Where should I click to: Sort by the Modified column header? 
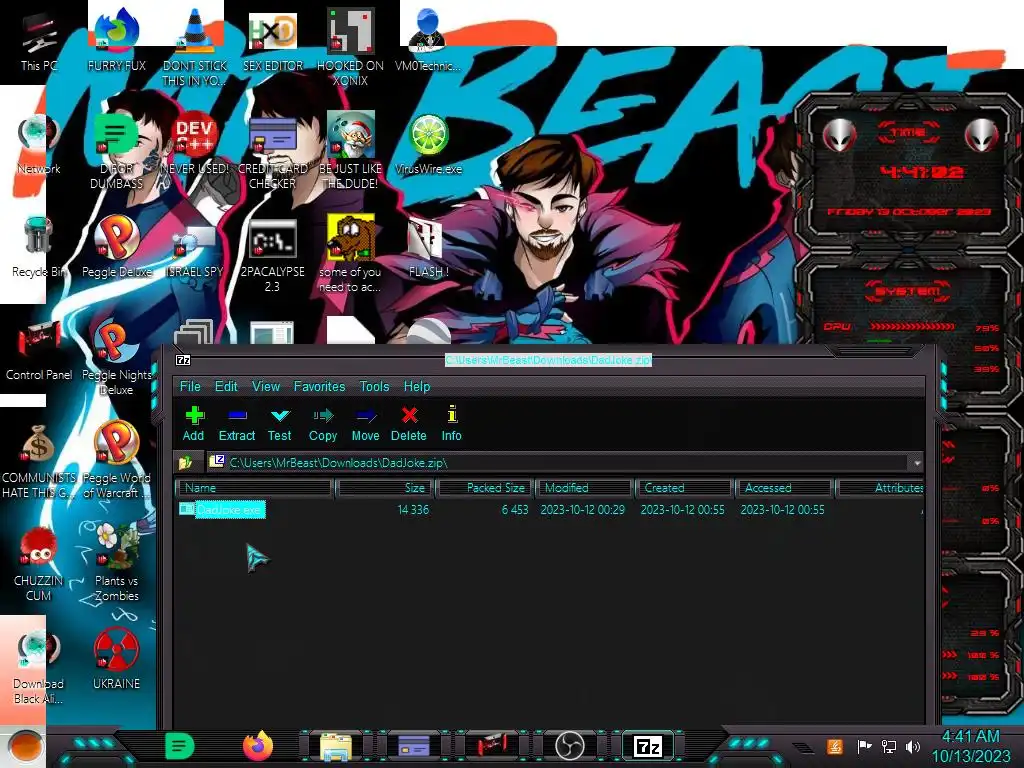[x=584, y=488]
